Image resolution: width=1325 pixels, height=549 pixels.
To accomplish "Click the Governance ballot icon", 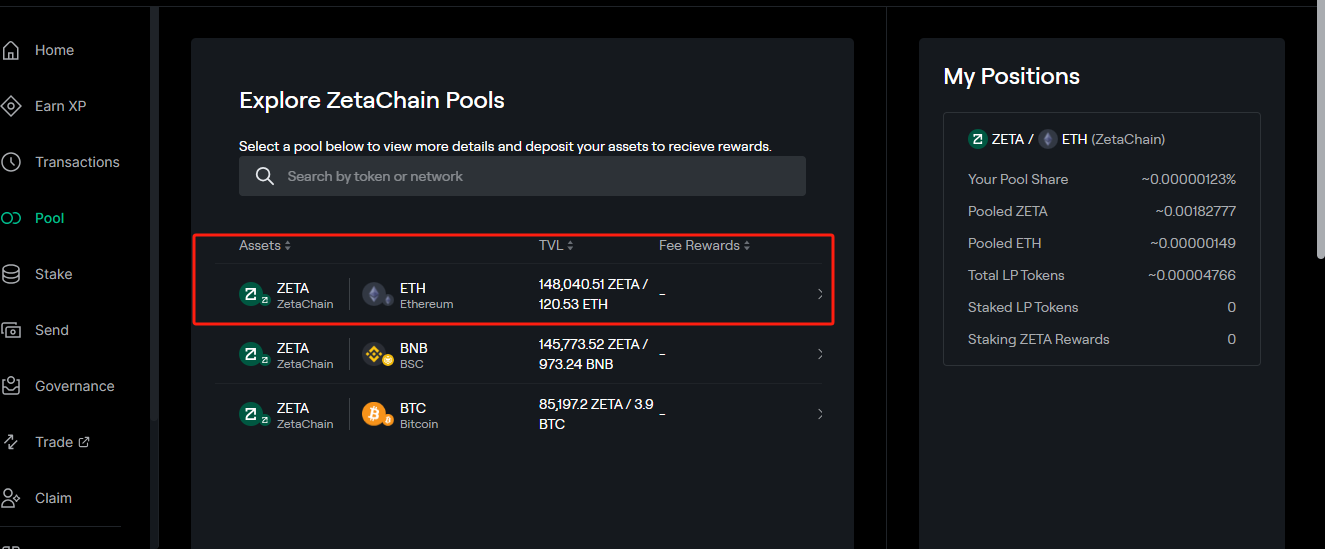I will [11, 386].
